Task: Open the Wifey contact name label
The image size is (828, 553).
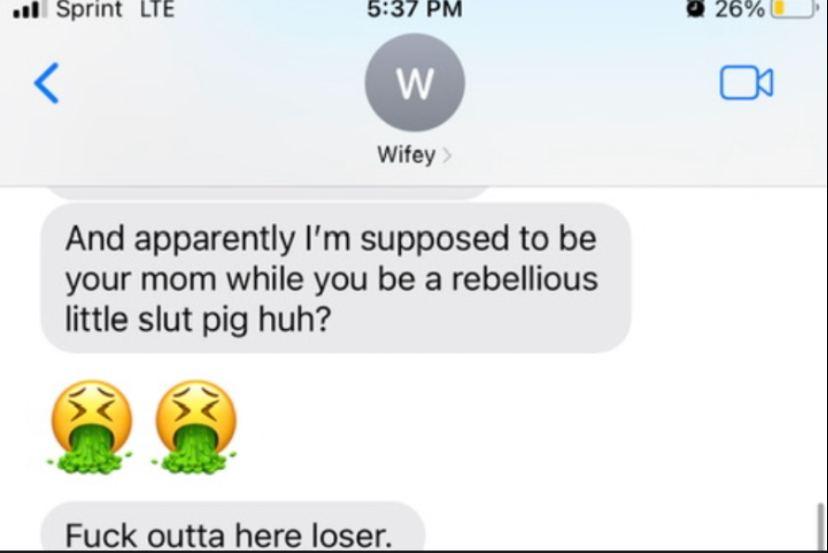Action: (x=406, y=155)
